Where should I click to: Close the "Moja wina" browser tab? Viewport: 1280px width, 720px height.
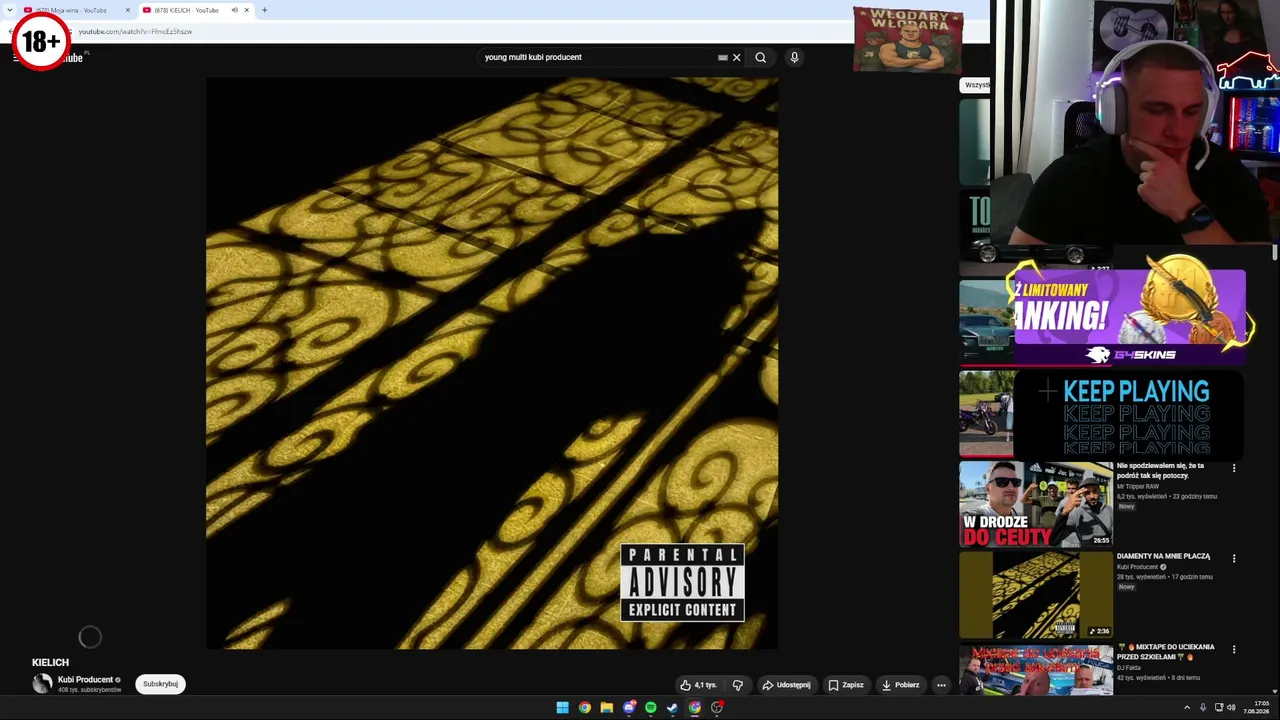(x=127, y=10)
